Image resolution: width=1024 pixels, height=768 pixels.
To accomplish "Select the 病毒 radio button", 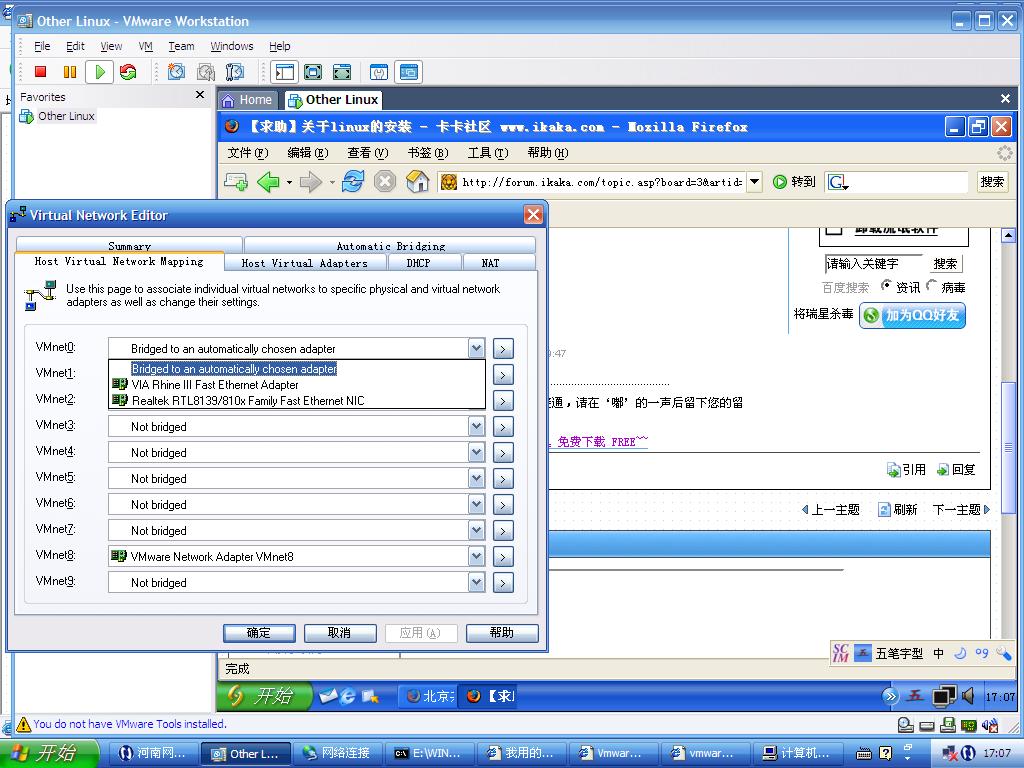I will coord(932,285).
